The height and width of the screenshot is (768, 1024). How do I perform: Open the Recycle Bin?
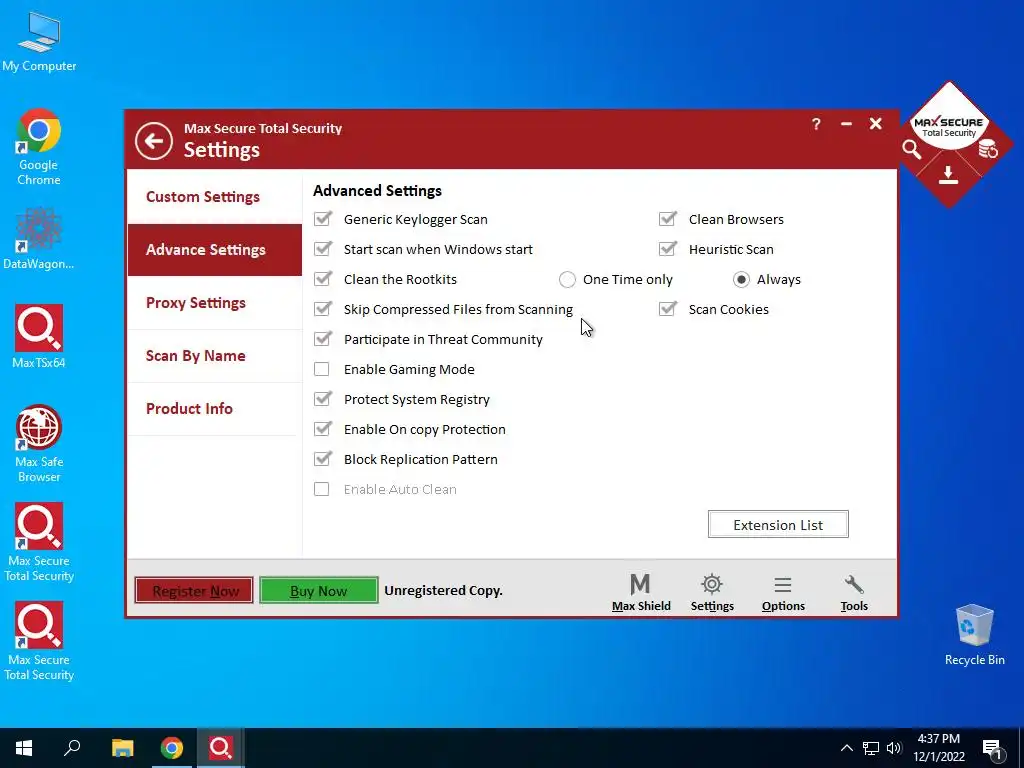[974, 635]
